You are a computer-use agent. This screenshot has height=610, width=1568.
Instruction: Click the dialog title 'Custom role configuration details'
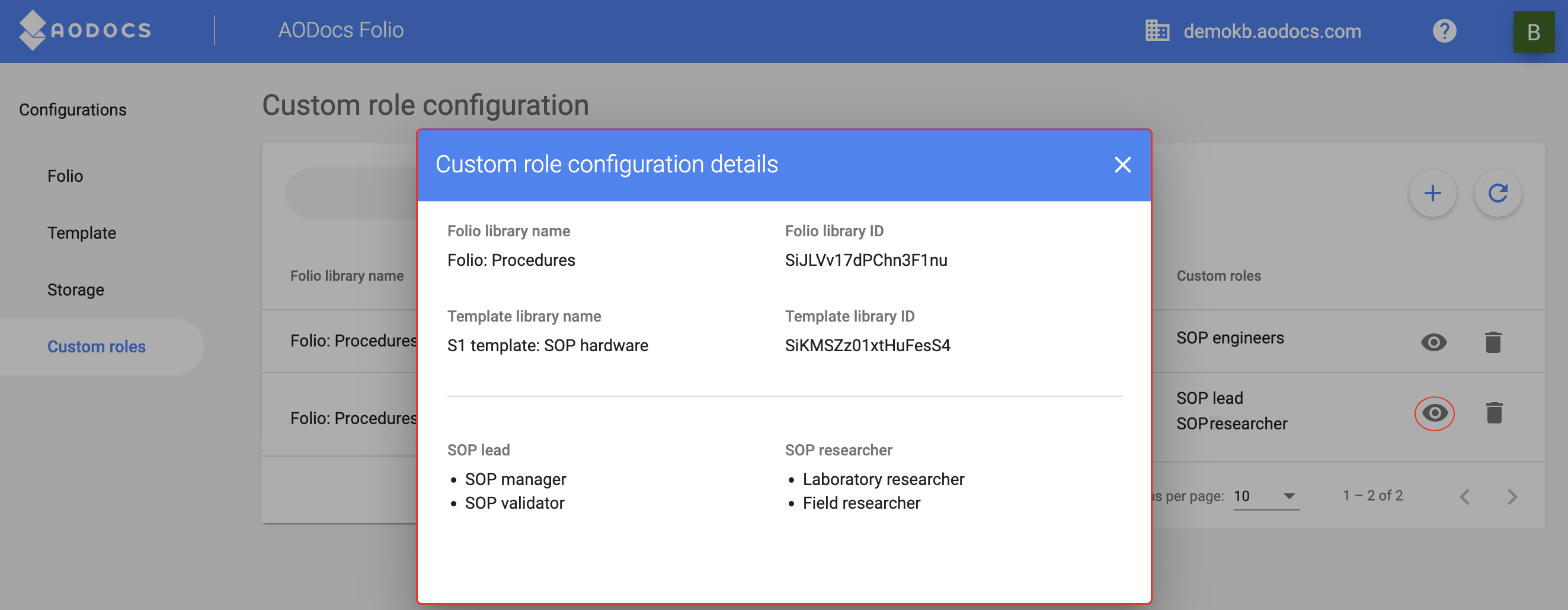(x=606, y=165)
